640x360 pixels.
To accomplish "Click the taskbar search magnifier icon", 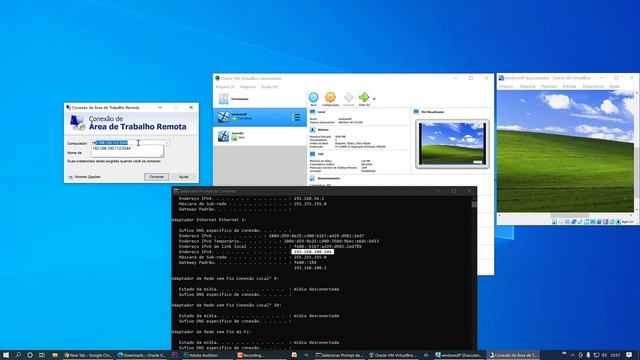I will point(18,355).
